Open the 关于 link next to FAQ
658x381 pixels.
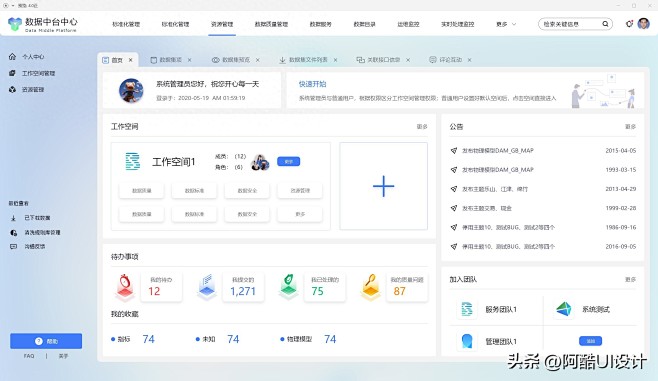(x=63, y=356)
